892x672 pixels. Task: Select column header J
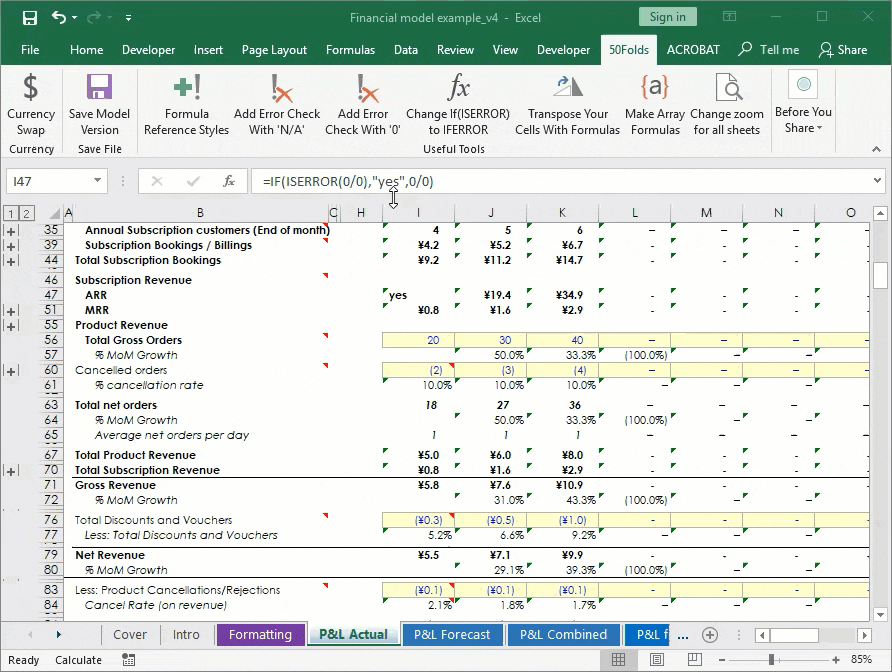coord(490,213)
